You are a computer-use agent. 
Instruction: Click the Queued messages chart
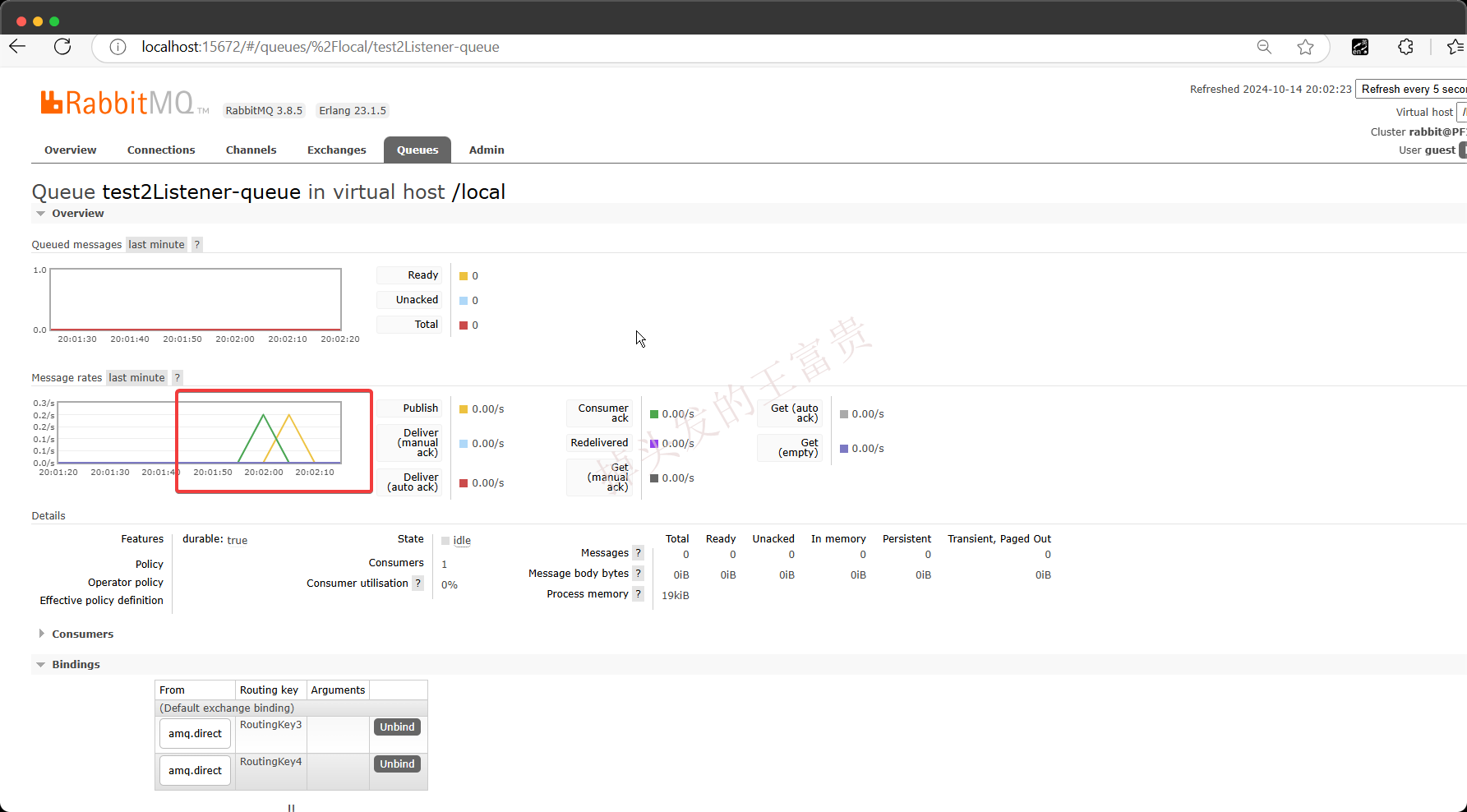coord(196,299)
